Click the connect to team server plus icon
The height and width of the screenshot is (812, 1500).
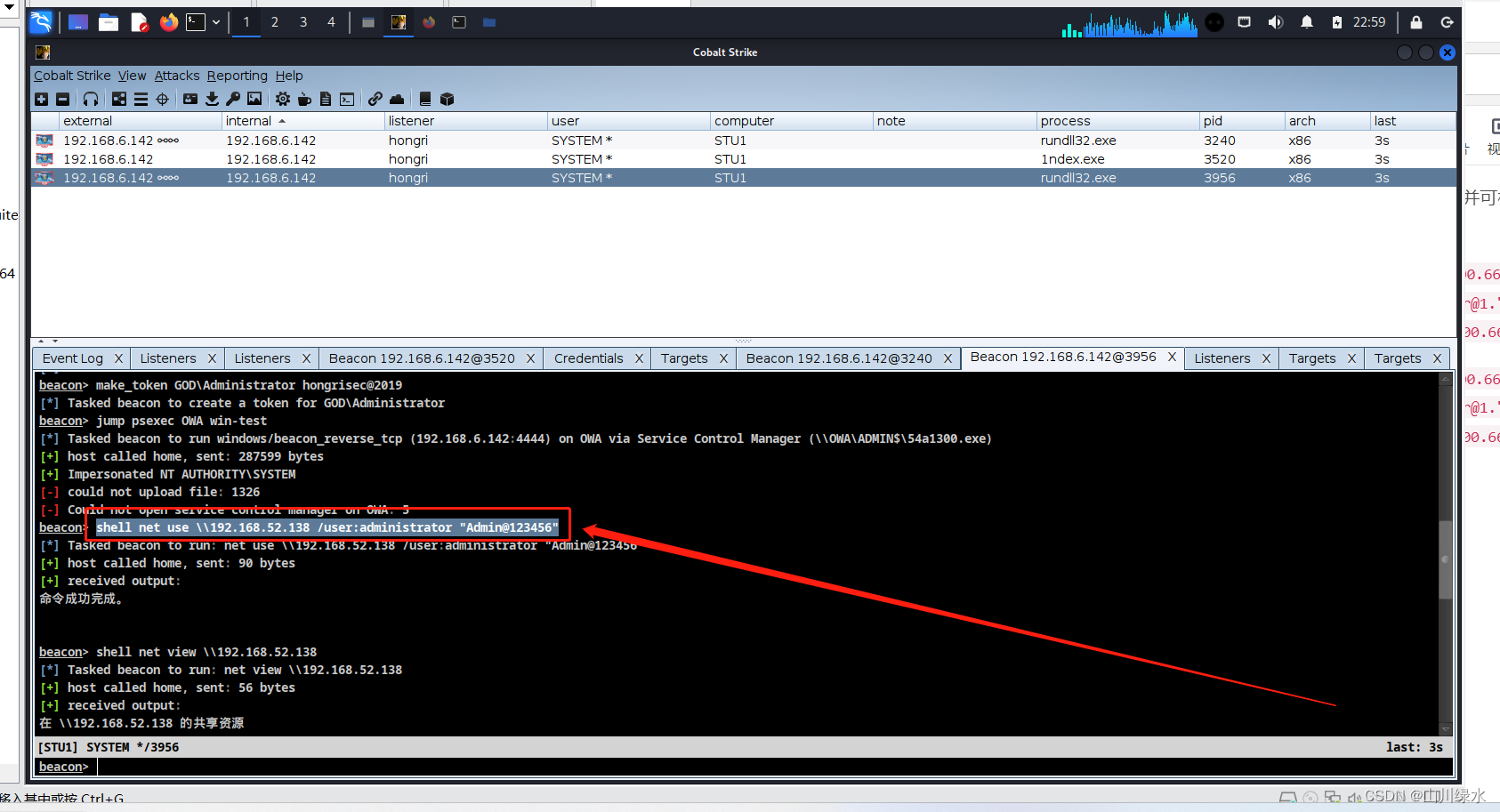coord(42,99)
